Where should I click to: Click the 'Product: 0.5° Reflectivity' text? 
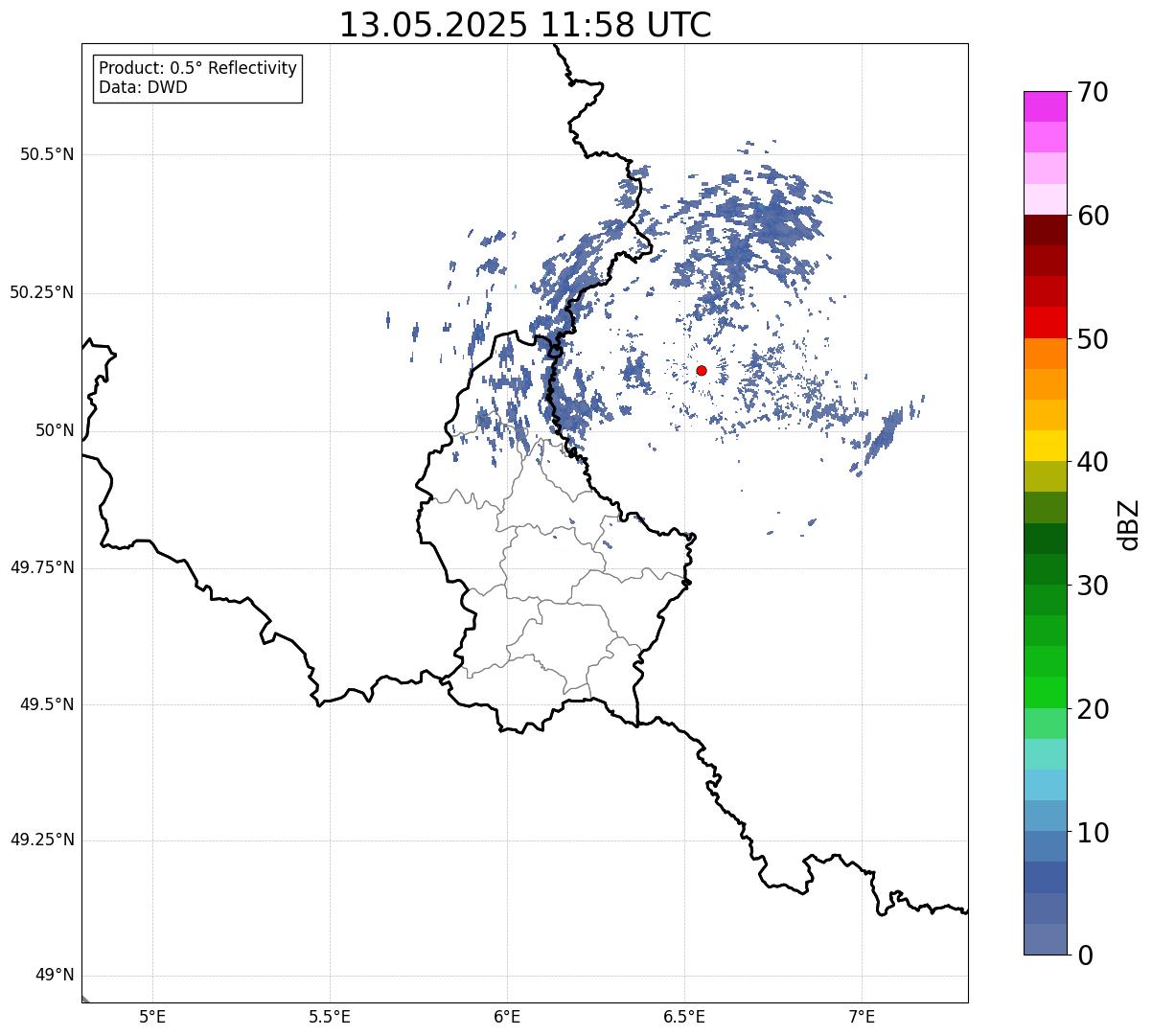point(198,68)
